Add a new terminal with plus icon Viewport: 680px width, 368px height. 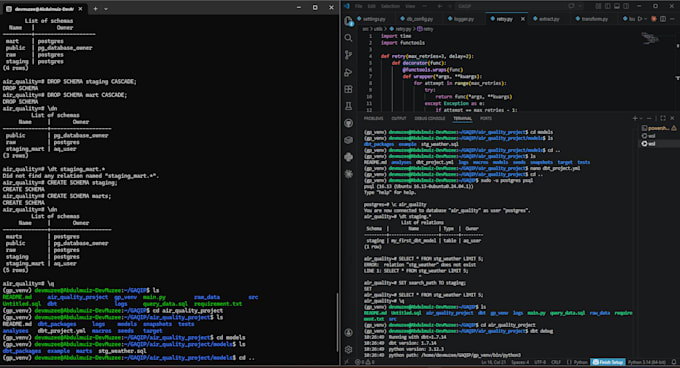(635, 118)
